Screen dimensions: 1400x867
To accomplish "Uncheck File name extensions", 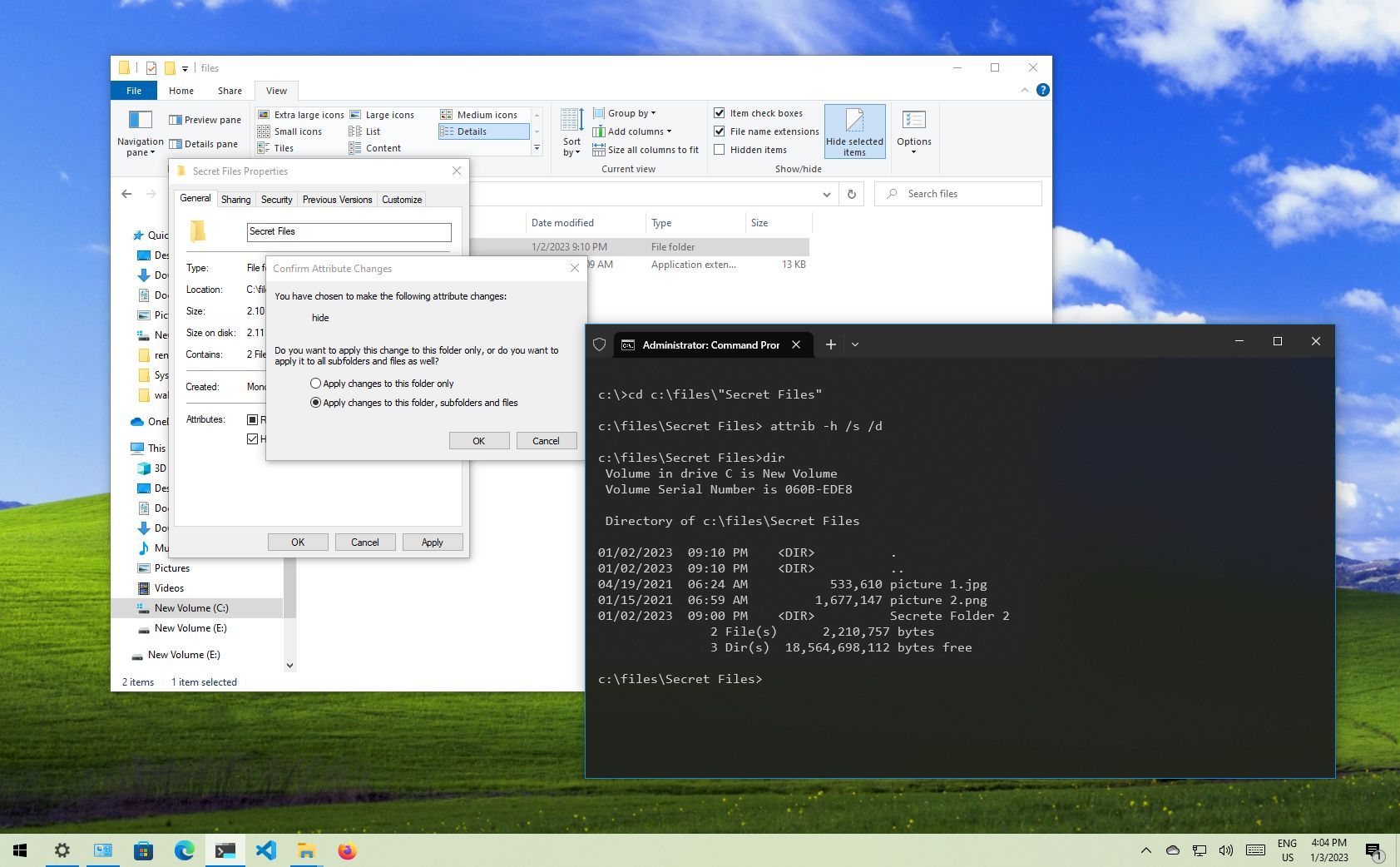I will point(720,131).
